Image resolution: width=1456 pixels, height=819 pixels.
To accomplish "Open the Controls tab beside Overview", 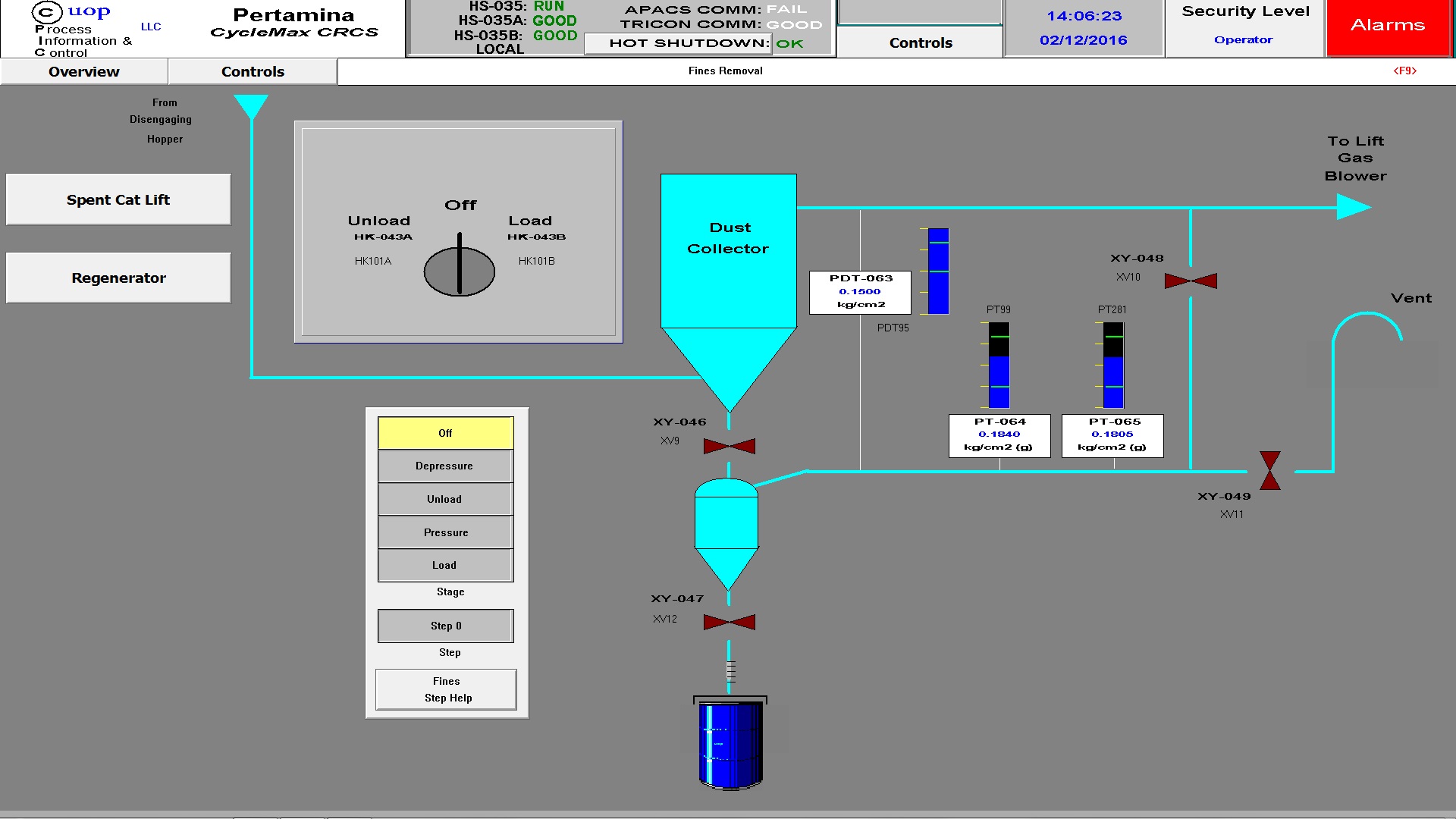I will coord(253,72).
